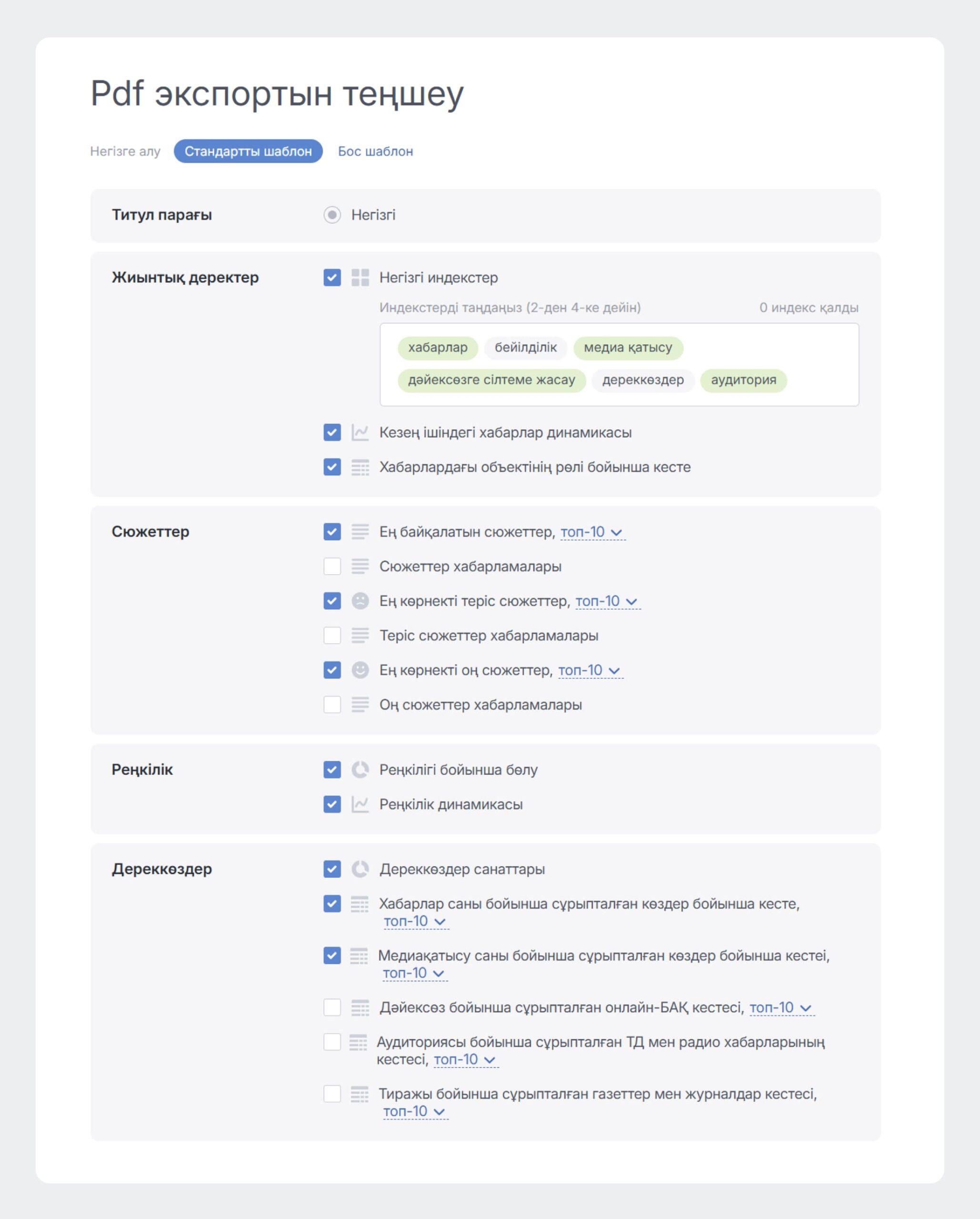Enable the Сюжеттер хабарламалары checkbox
Screen dimensions: 980x1219
click(332, 566)
